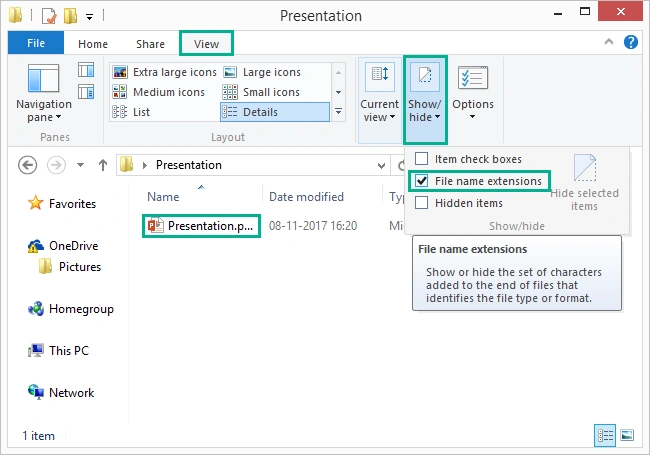The height and width of the screenshot is (455, 650).
Task: Open the Navigation pane dropdown
Action: (x=44, y=93)
